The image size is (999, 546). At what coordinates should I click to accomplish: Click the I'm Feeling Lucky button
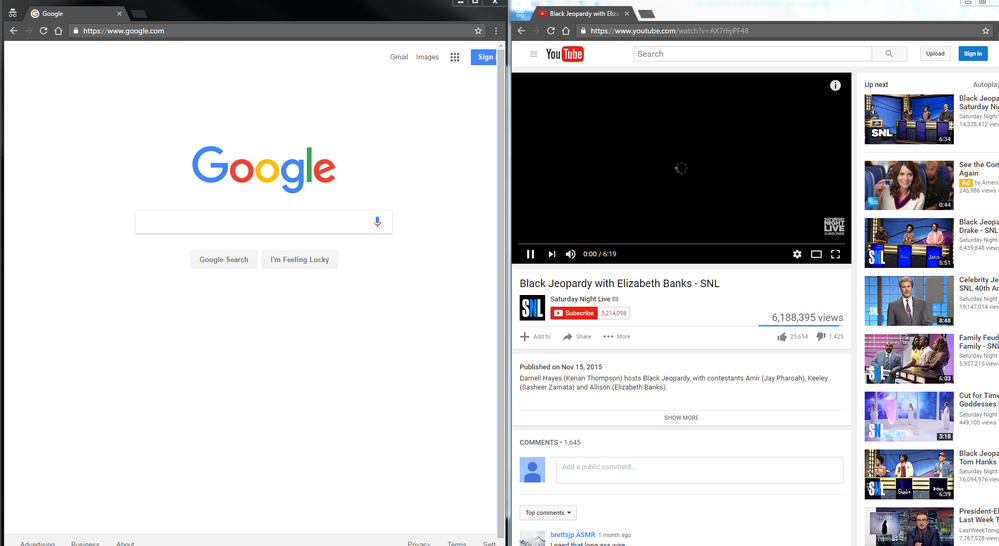click(299, 260)
